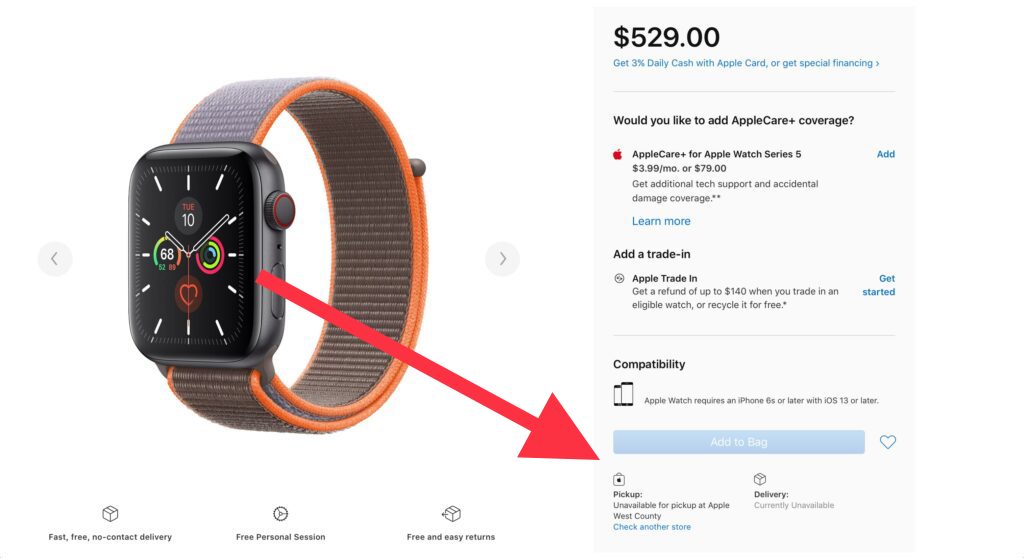Click the Free Personal Session icon
Screen dimensions: 1024x558
[x=280, y=514]
